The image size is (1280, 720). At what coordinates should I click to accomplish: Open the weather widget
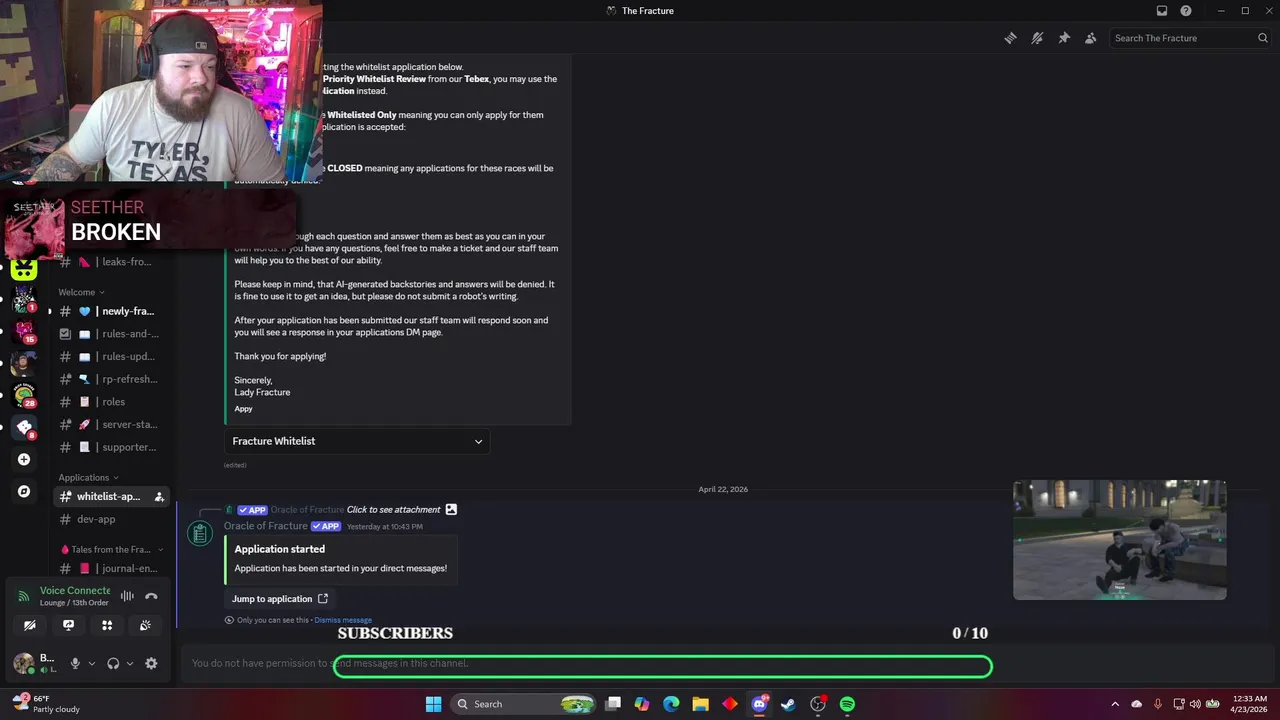(45, 704)
